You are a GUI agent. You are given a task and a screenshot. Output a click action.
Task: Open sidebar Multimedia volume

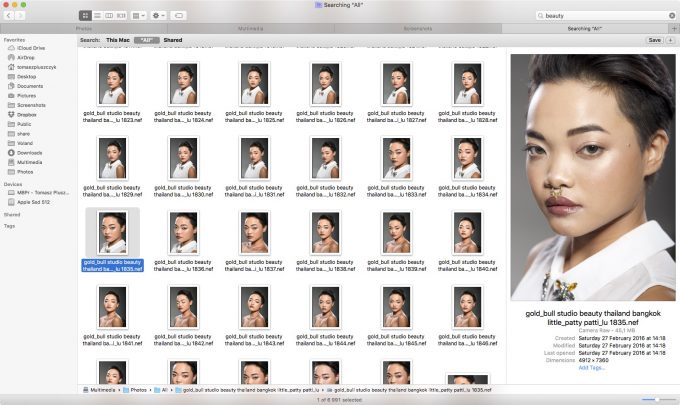coord(29,162)
